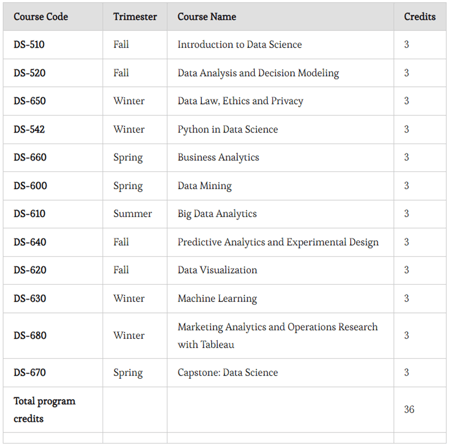Viewport: 450px width, 447px height.
Task: Select the Trimester column header
Action: 135,17
